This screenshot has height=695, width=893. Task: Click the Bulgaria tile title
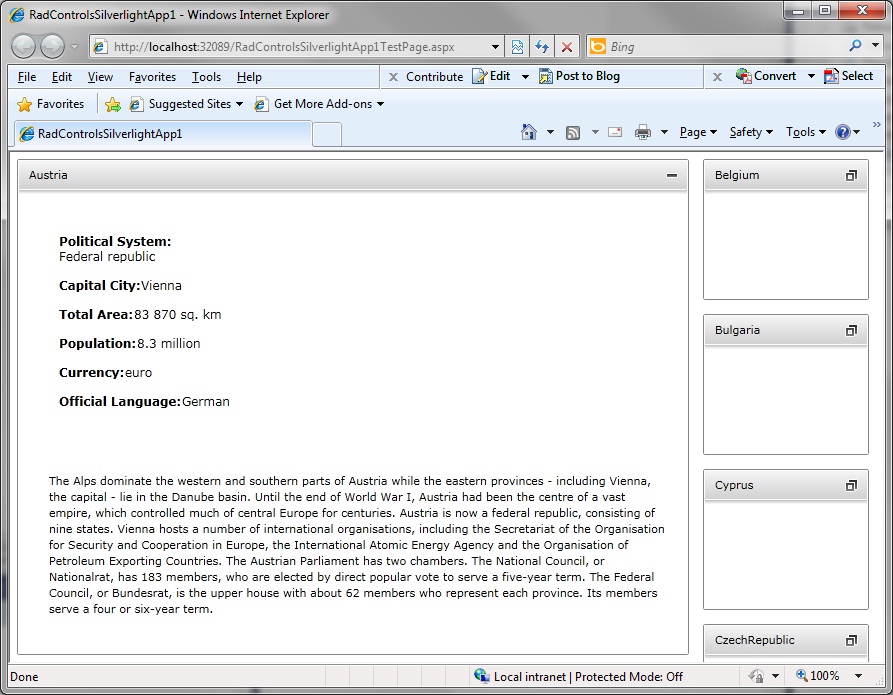coord(737,330)
